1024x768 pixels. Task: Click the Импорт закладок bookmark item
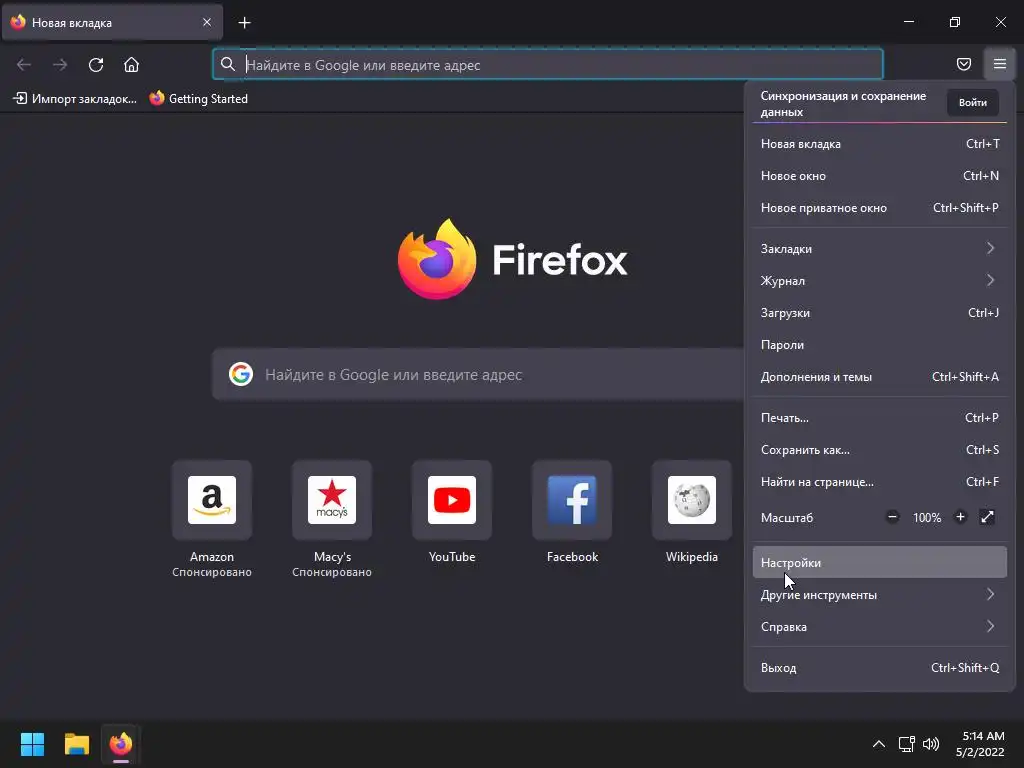click(x=75, y=99)
